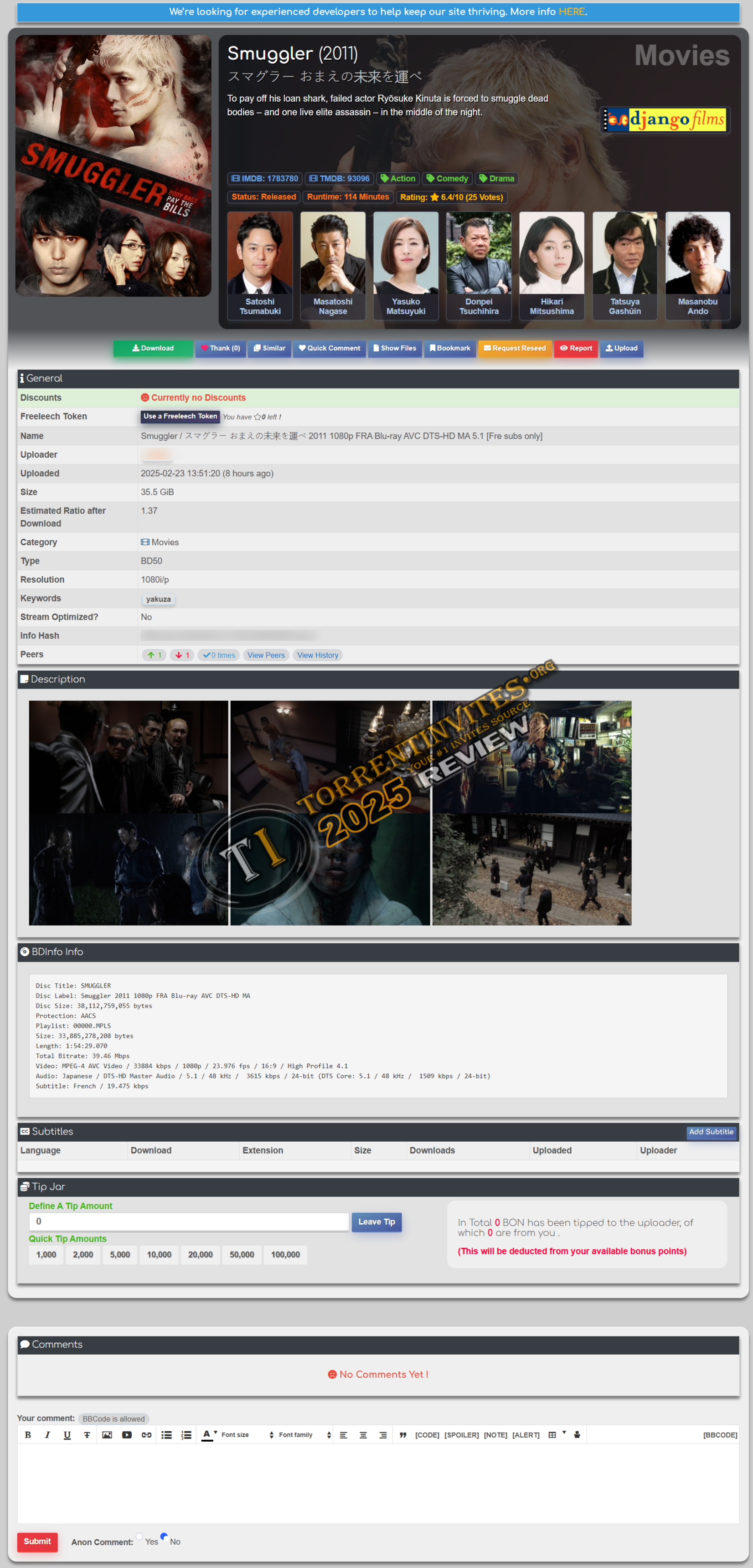Switch editor to [BBCODE] source mode

pyautogui.click(x=720, y=1435)
